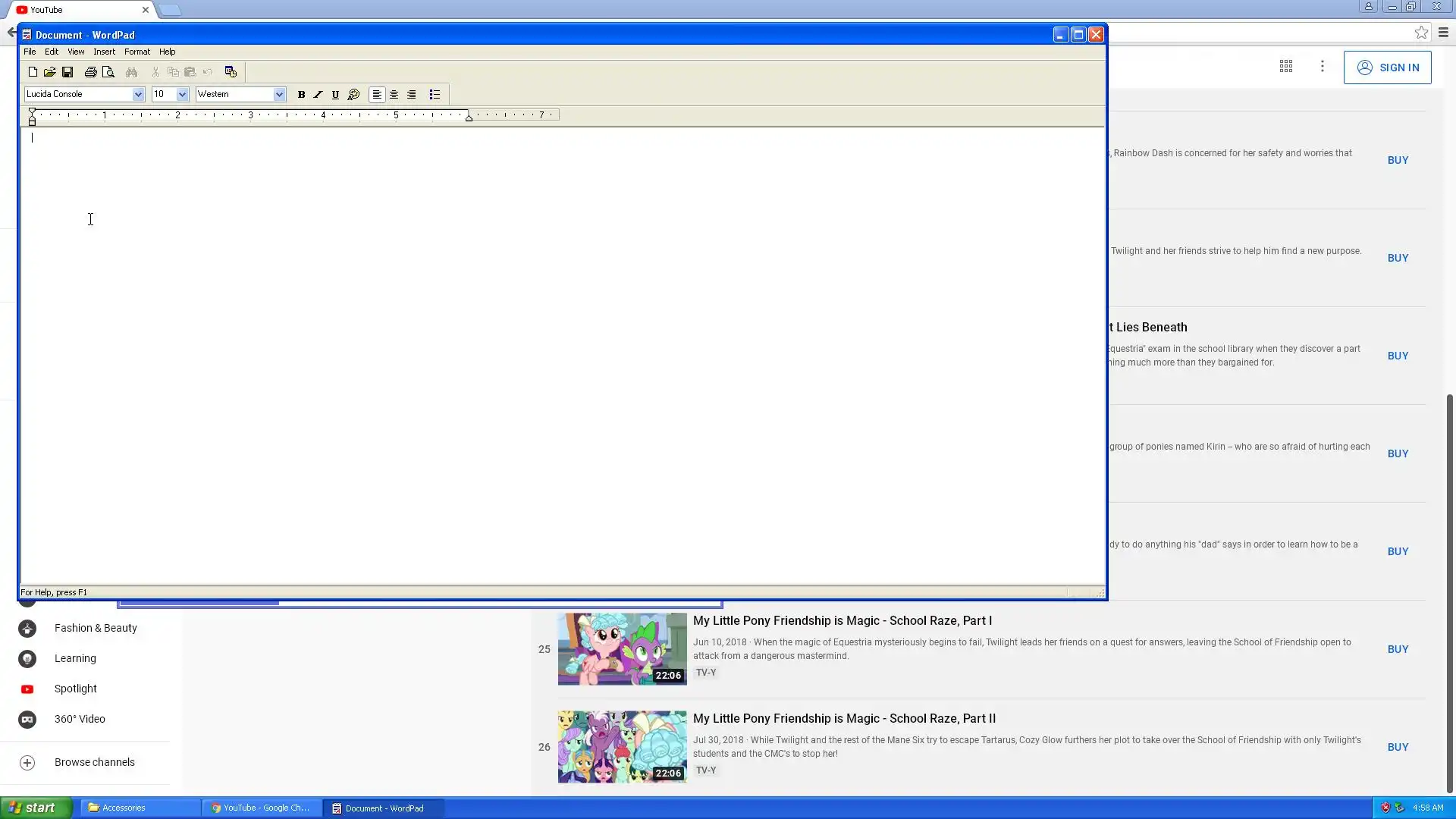Center align the text
The image size is (1456, 819).
(394, 95)
